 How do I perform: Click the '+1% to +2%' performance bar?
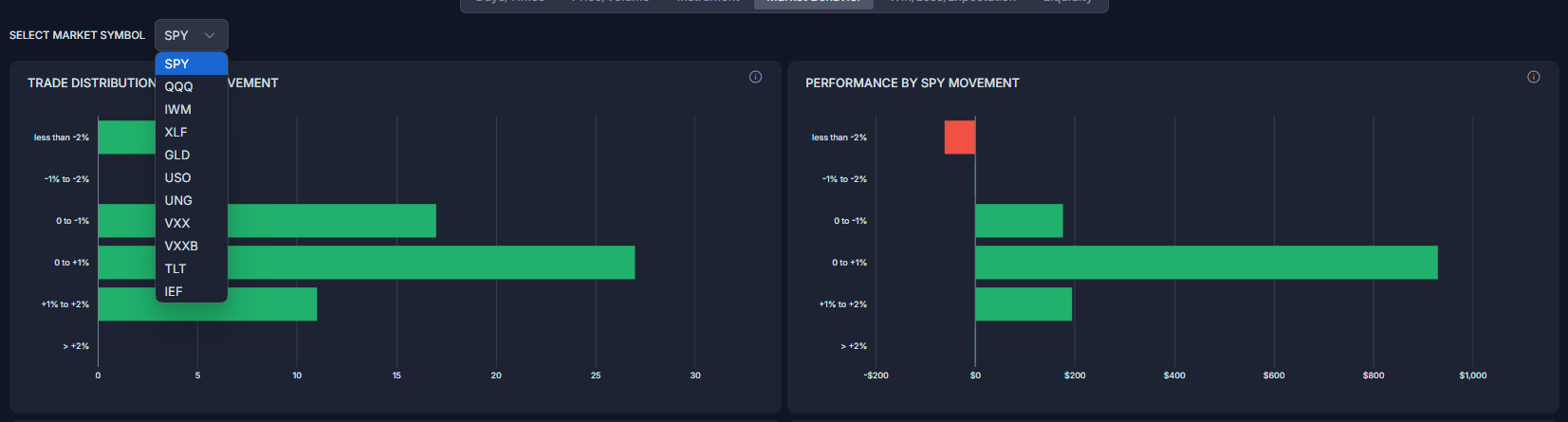point(1024,304)
